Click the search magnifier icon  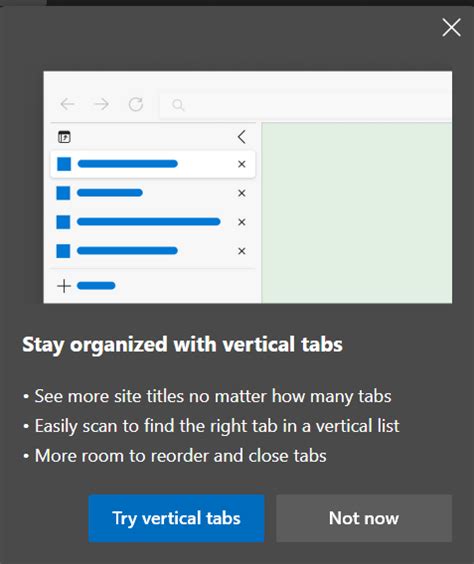click(x=178, y=105)
